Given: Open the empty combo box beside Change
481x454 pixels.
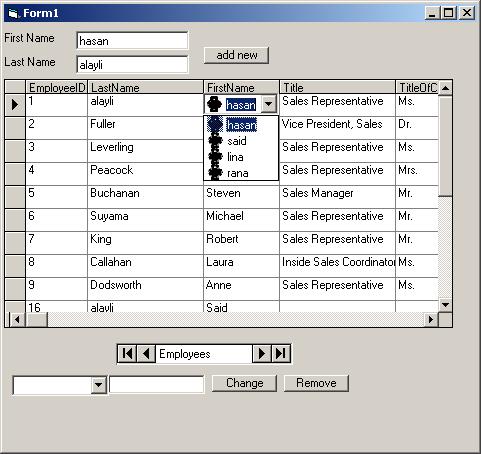Looking at the screenshot, I should (x=98, y=385).
